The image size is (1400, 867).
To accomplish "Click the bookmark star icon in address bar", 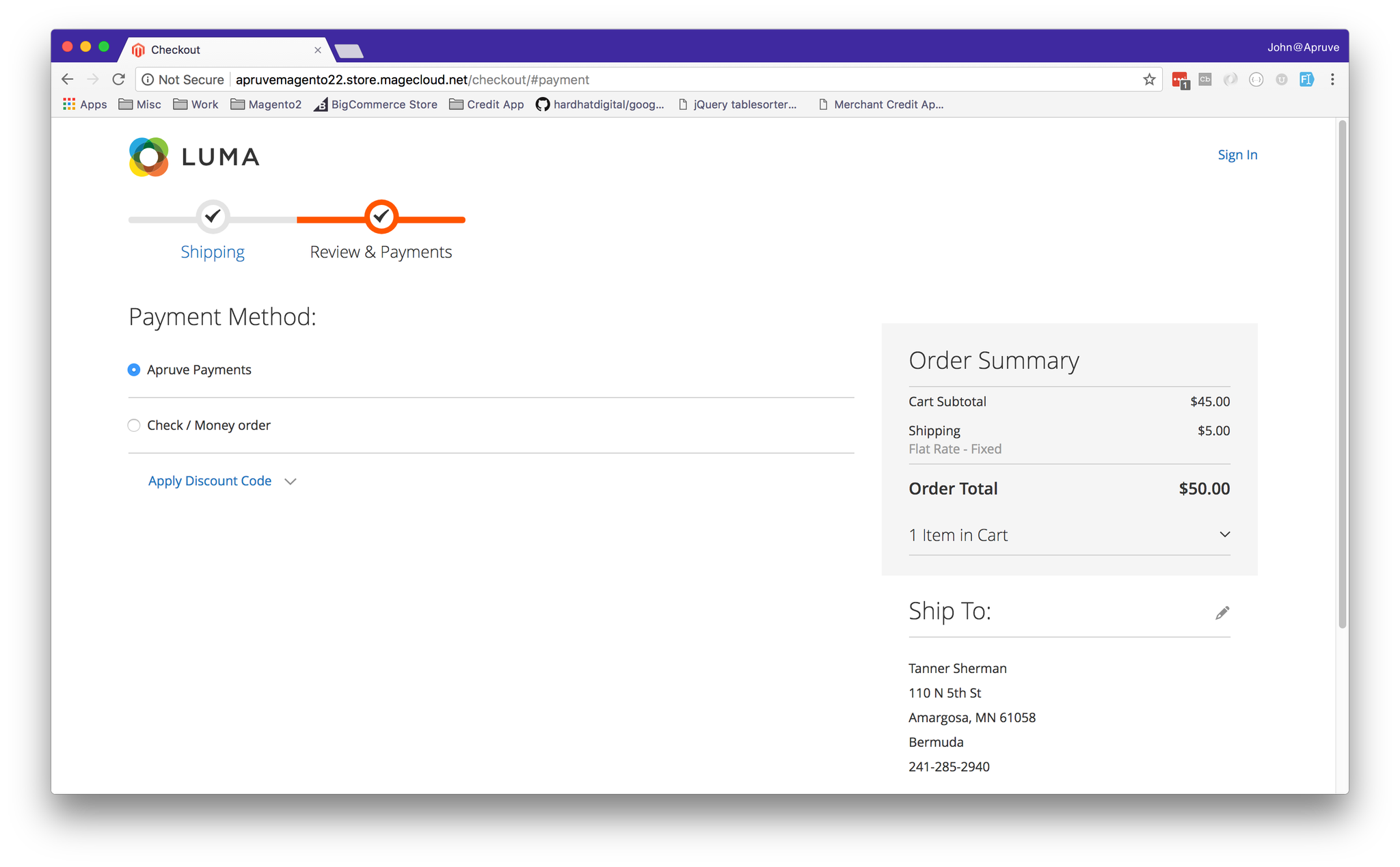I will [1149, 80].
